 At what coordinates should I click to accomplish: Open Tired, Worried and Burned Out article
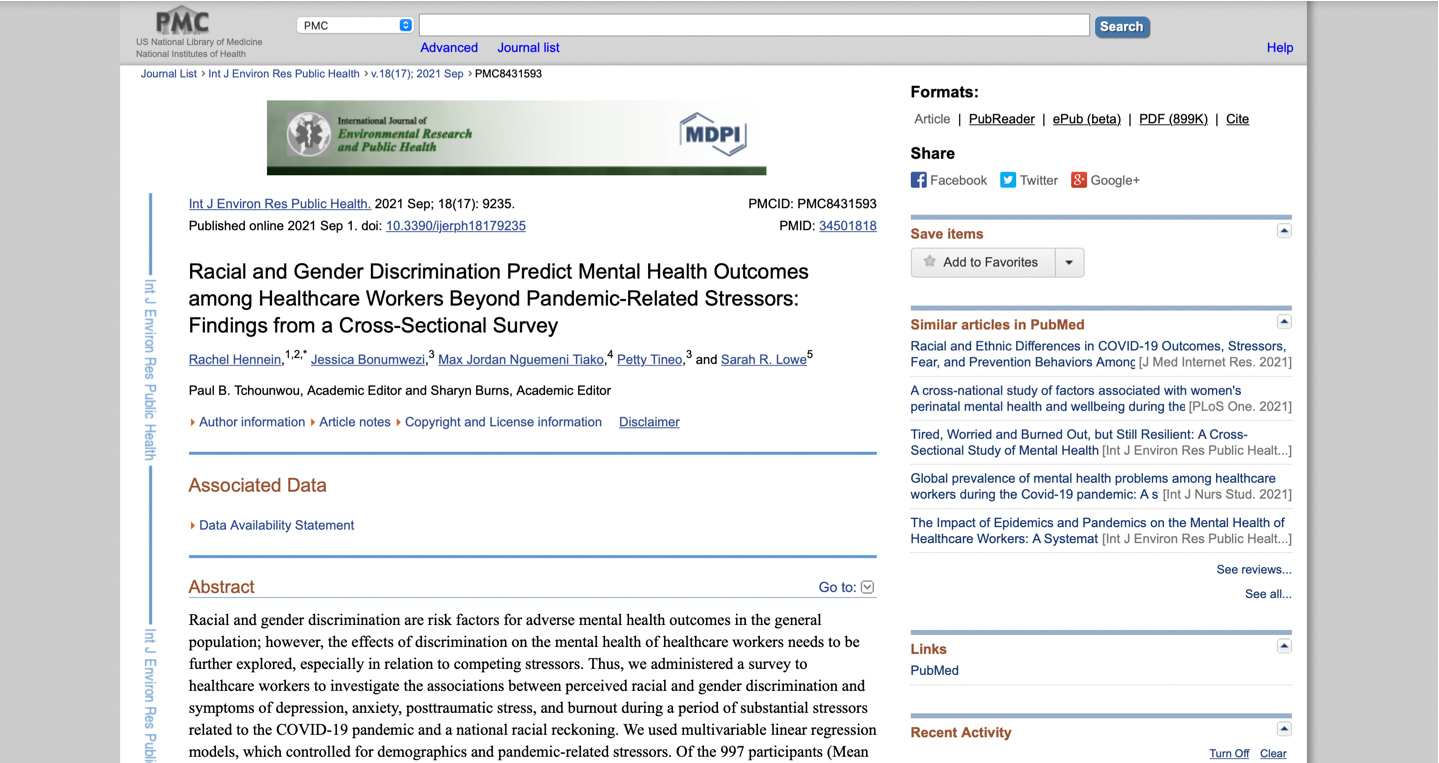(x=1079, y=442)
